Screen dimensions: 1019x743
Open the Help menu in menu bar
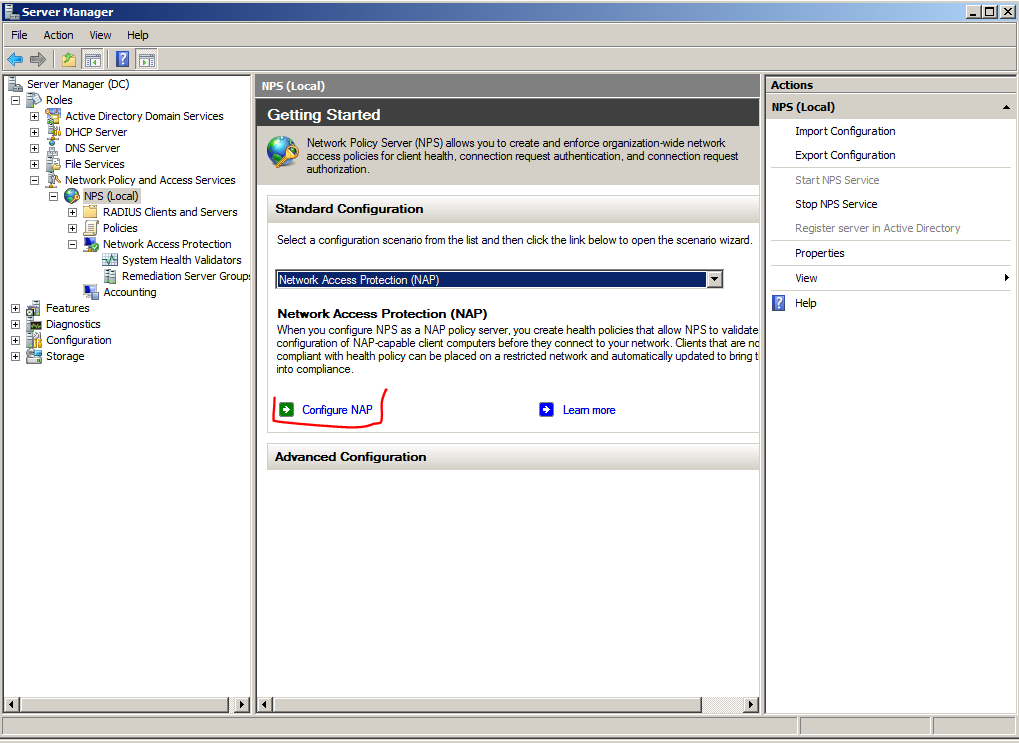[137, 35]
